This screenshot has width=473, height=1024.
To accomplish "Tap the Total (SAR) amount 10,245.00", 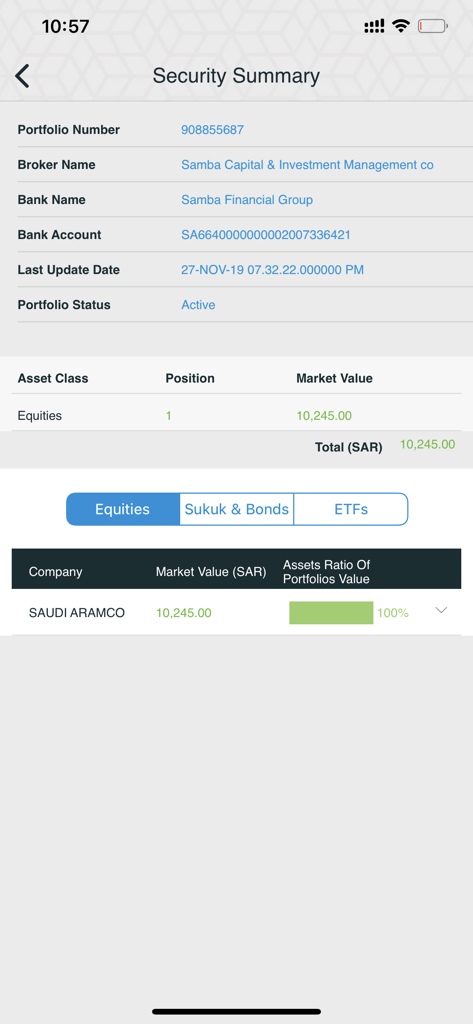I will (427, 445).
